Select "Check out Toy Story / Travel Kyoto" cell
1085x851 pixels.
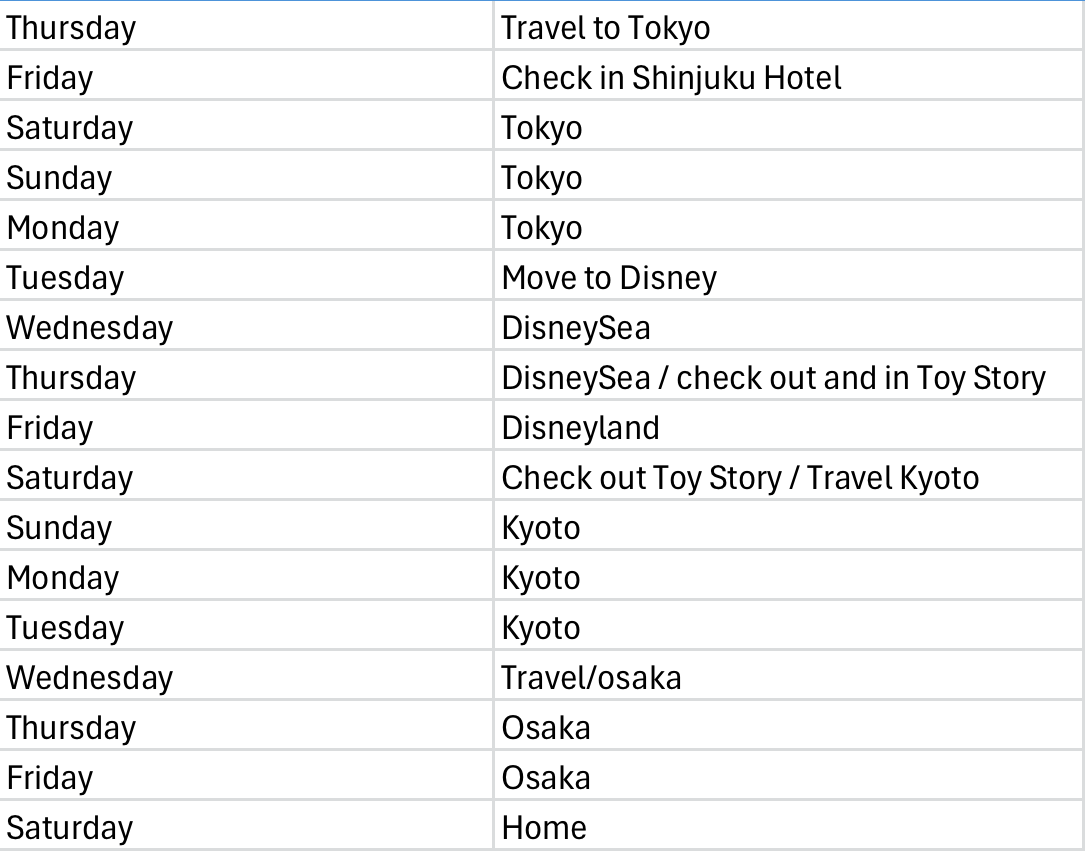pyautogui.click(x=740, y=477)
